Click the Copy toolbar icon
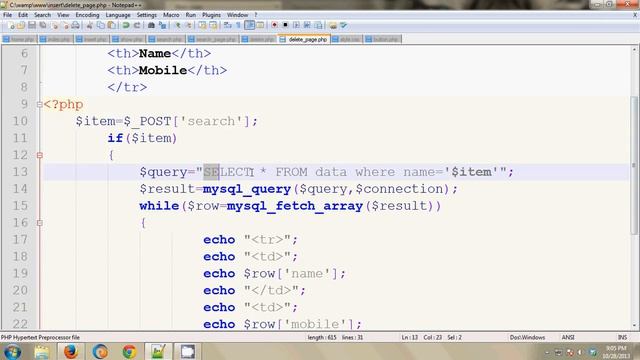The height and width of the screenshot is (360, 640). 100,25
